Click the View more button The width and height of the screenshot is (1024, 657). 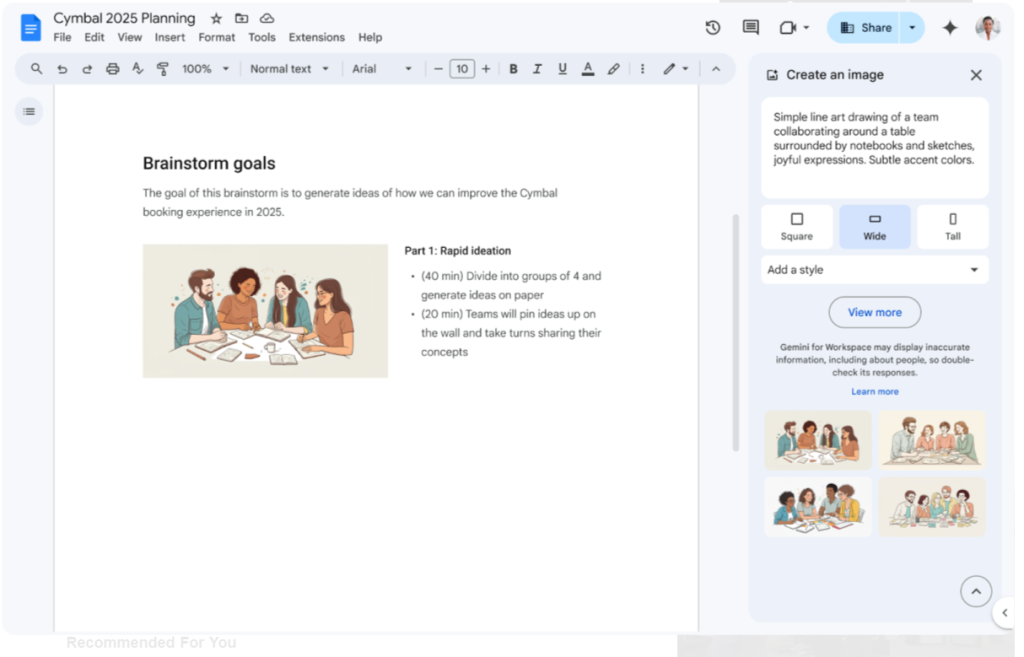click(874, 312)
